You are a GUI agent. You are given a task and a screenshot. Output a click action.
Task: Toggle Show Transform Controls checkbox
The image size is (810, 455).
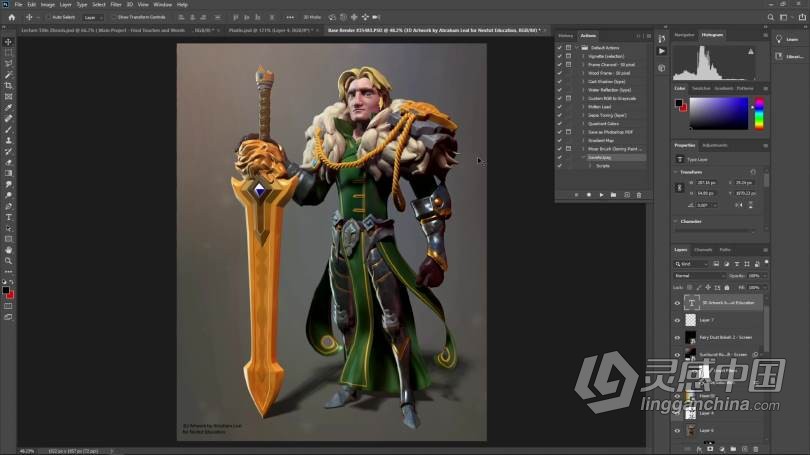click(114, 17)
